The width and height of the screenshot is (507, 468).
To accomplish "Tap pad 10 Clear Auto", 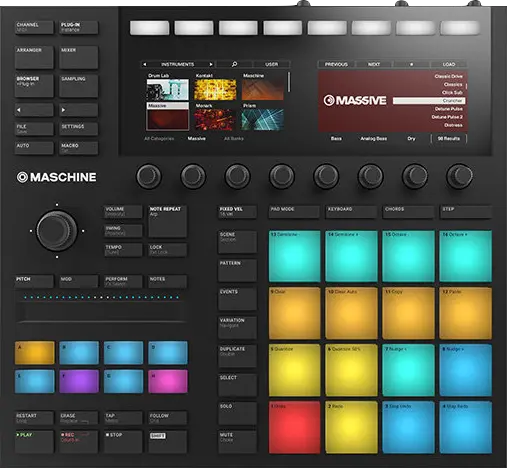I will [x=351, y=313].
